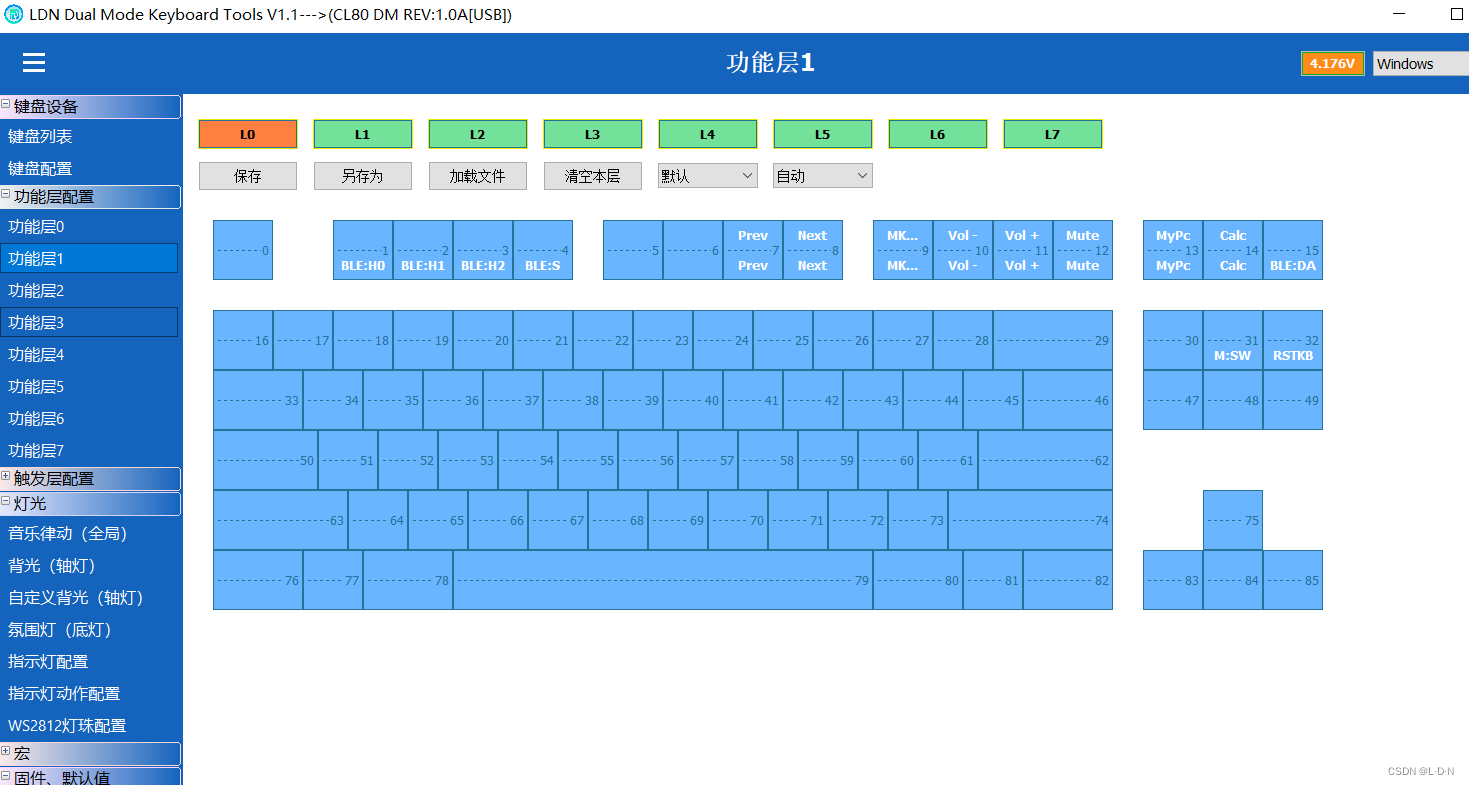The image size is (1469, 785).
Task: Click the 4.176V battery voltage indicator
Action: [1332, 64]
